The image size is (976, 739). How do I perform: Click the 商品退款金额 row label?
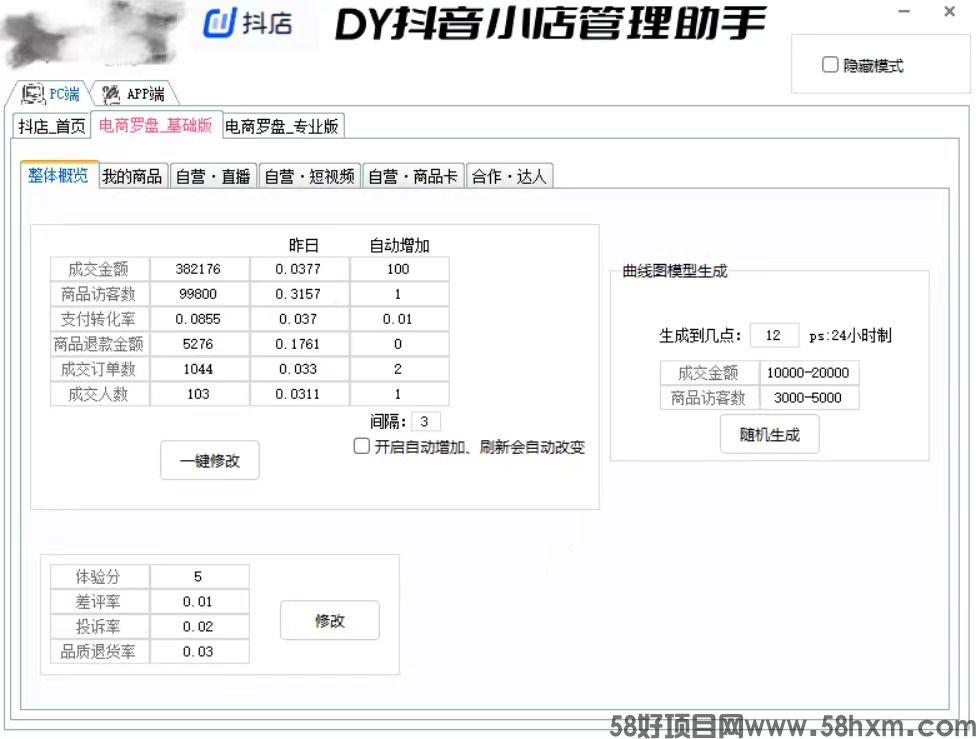click(100, 344)
